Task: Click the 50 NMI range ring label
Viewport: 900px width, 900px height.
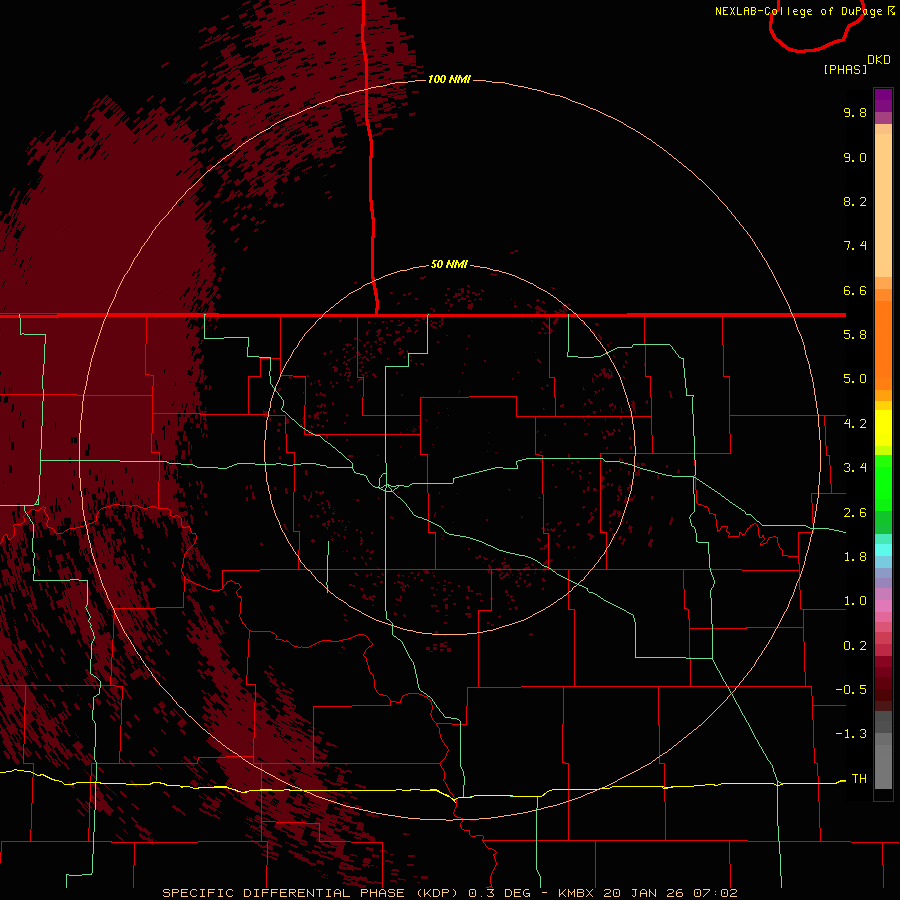Action: coord(449,264)
